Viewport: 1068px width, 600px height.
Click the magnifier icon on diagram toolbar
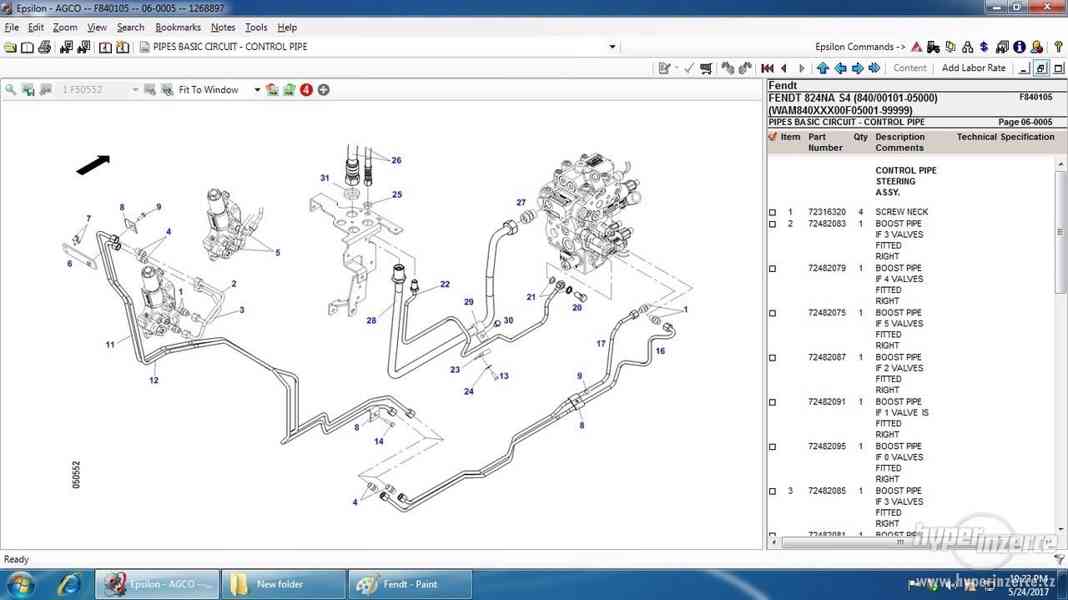coord(10,90)
